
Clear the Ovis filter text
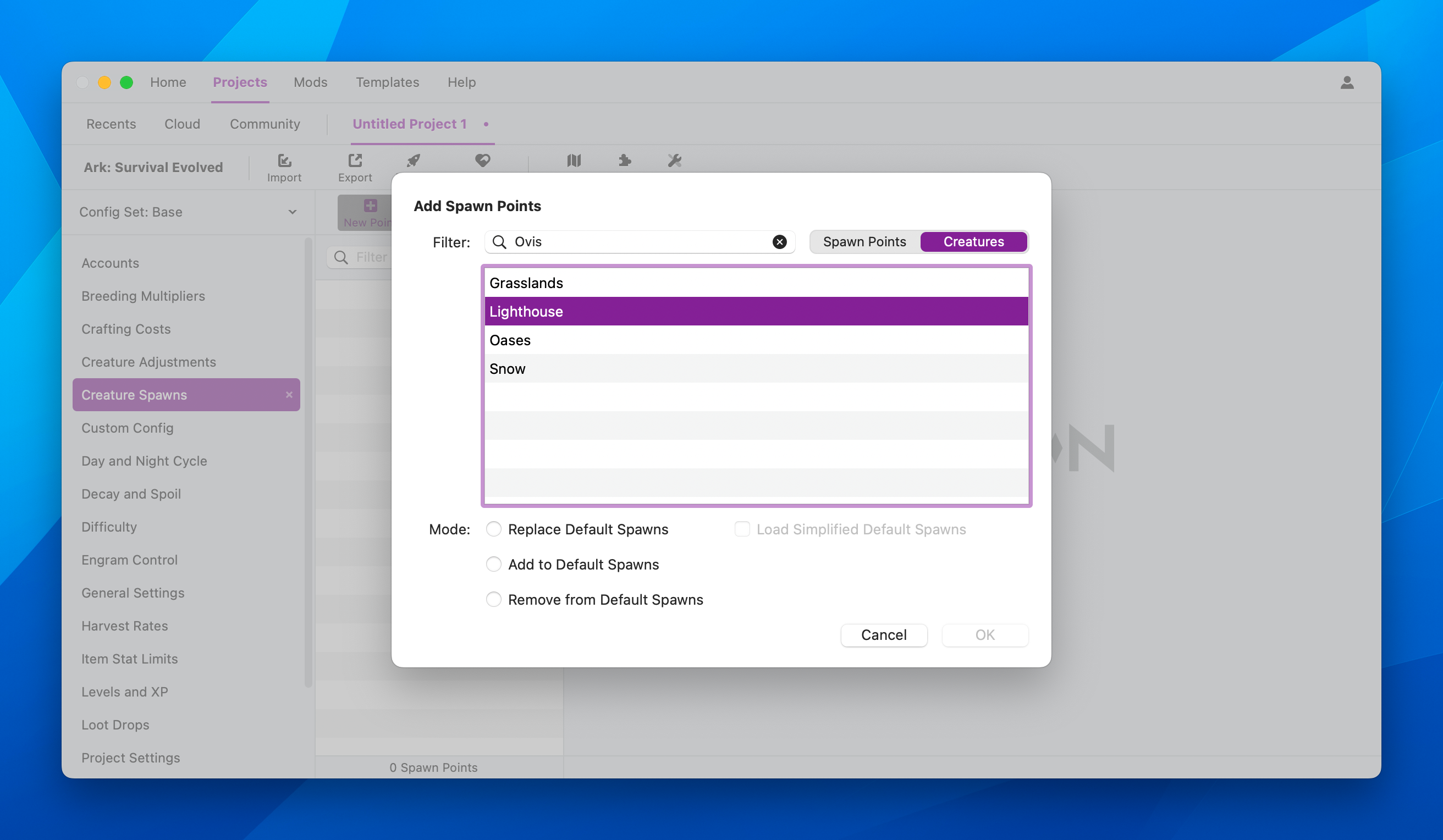(779, 242)
